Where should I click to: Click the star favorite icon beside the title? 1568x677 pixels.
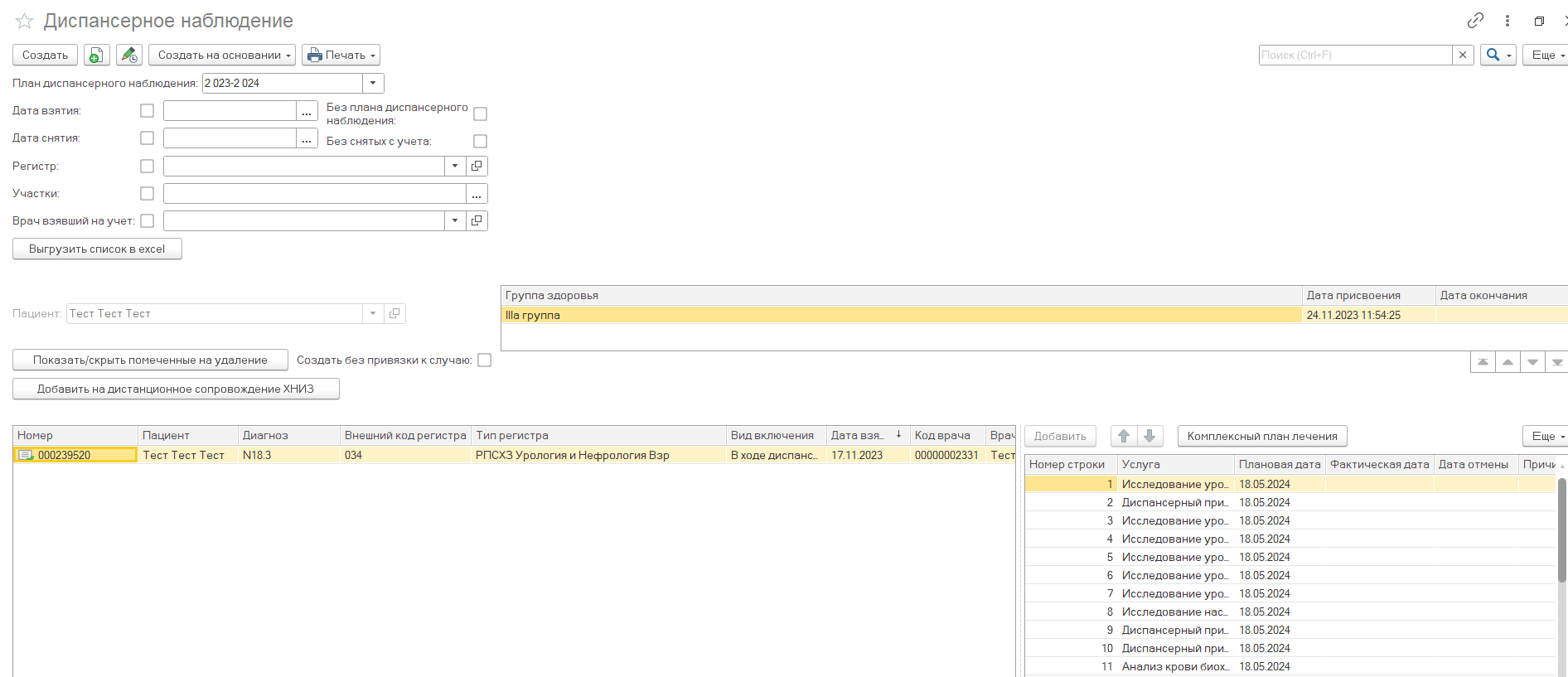[x=24, y=22]
